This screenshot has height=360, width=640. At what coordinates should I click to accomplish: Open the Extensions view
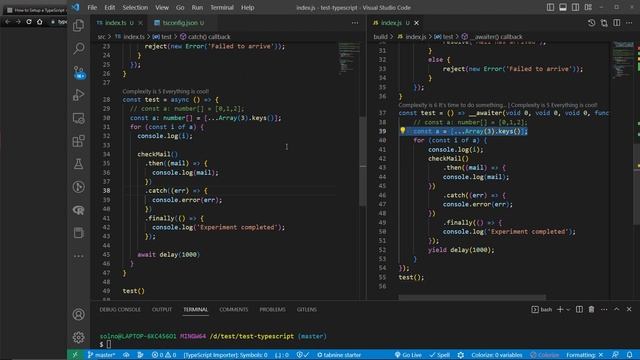click(78, 141)
